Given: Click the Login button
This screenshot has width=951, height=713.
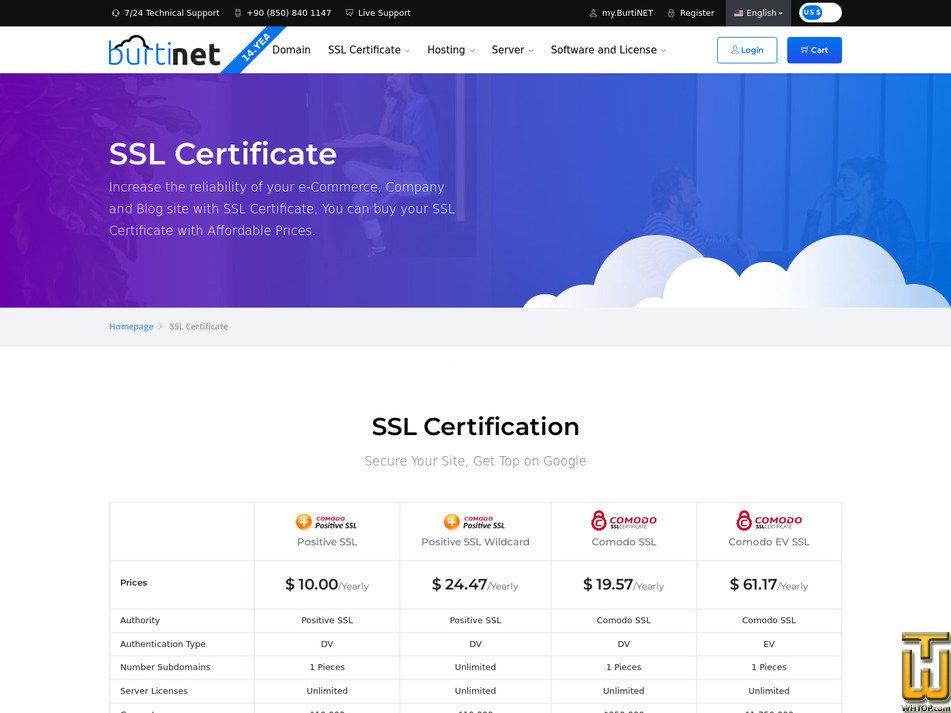Looking at the screenshot, I should coord(747,49).
